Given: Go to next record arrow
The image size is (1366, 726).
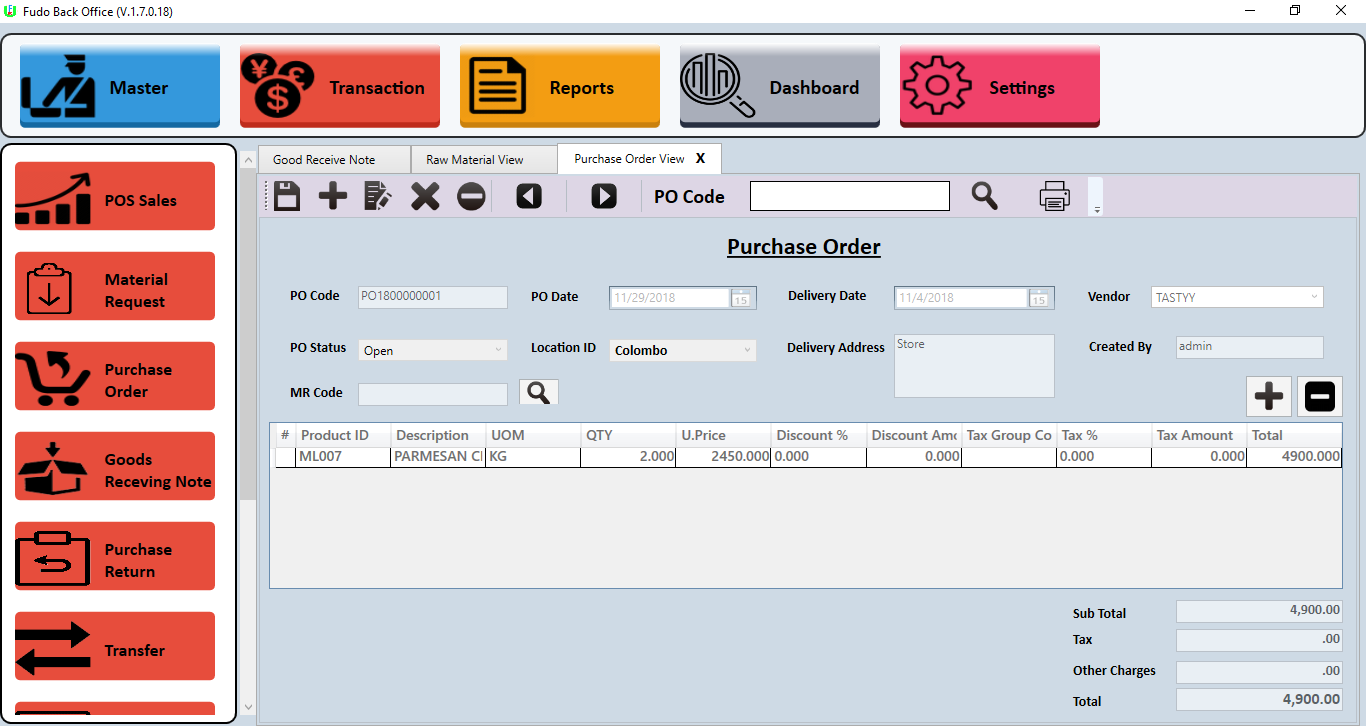Looking at the screenshot, I should (604, 196).
